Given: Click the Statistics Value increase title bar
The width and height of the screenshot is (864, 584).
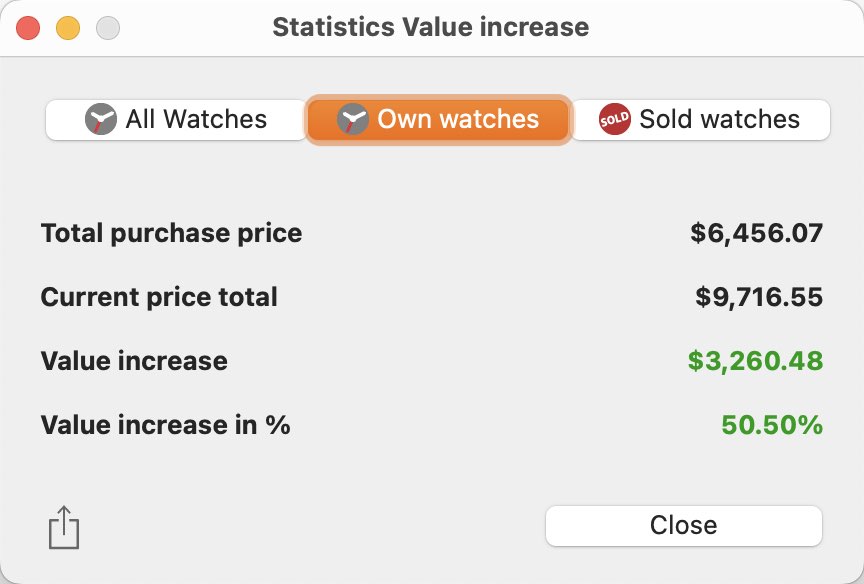Looking at the screenshot, I should click(x=431, y=27).
